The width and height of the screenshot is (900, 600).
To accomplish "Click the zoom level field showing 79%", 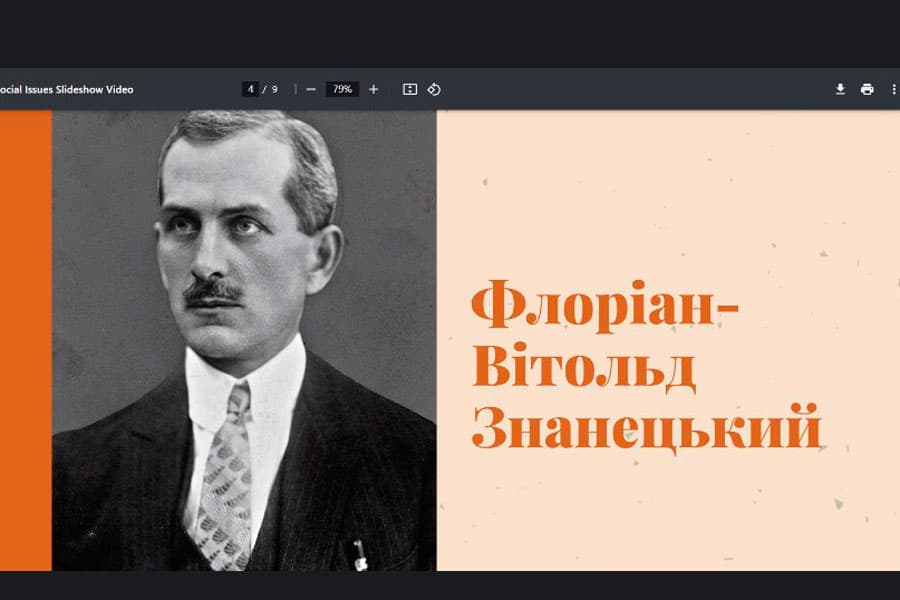I will click(x=342, y=88).
